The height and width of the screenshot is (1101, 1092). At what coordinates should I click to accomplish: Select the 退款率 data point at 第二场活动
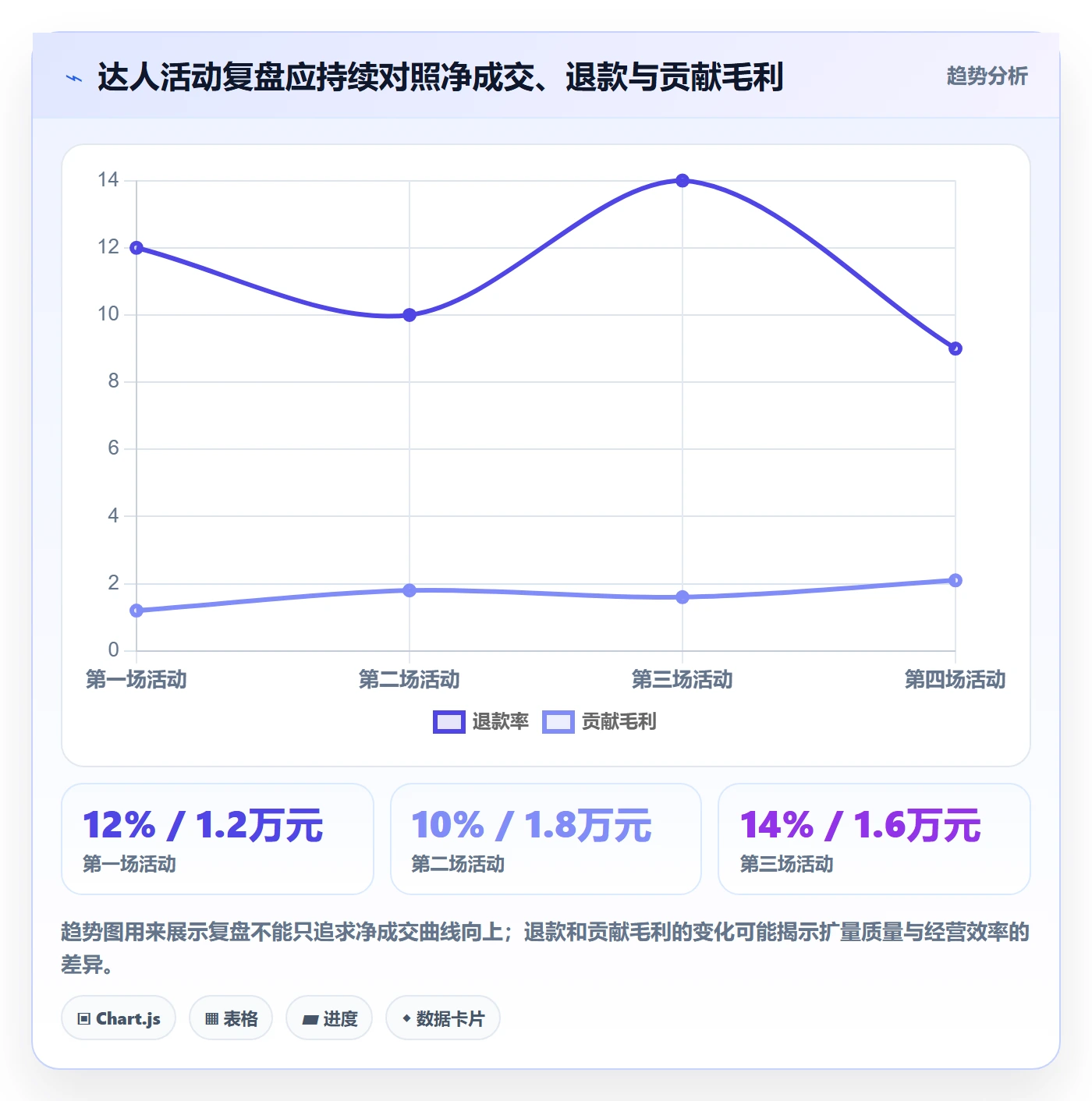pos(409,315)
